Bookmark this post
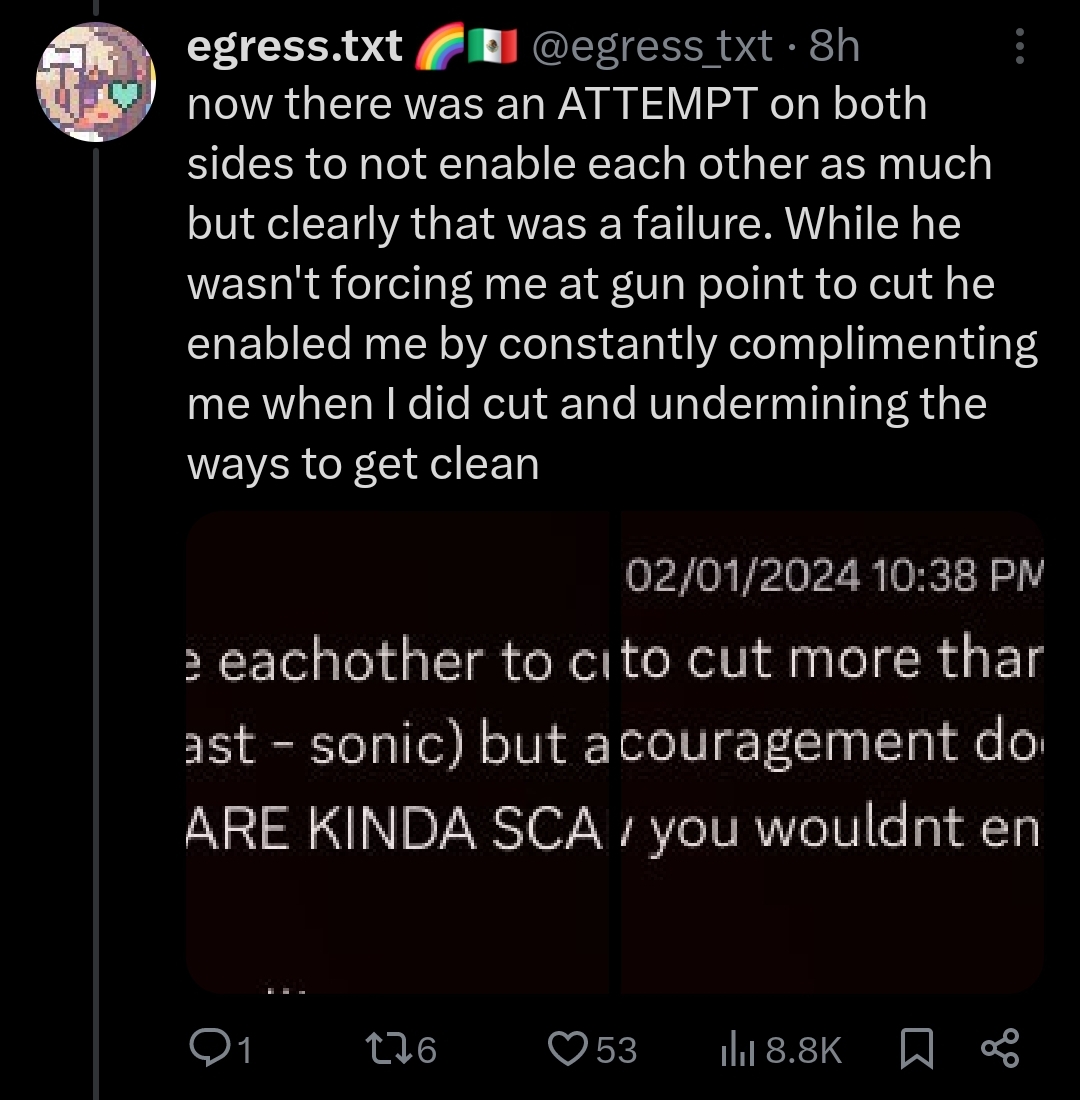 [x=916, y=1048]
